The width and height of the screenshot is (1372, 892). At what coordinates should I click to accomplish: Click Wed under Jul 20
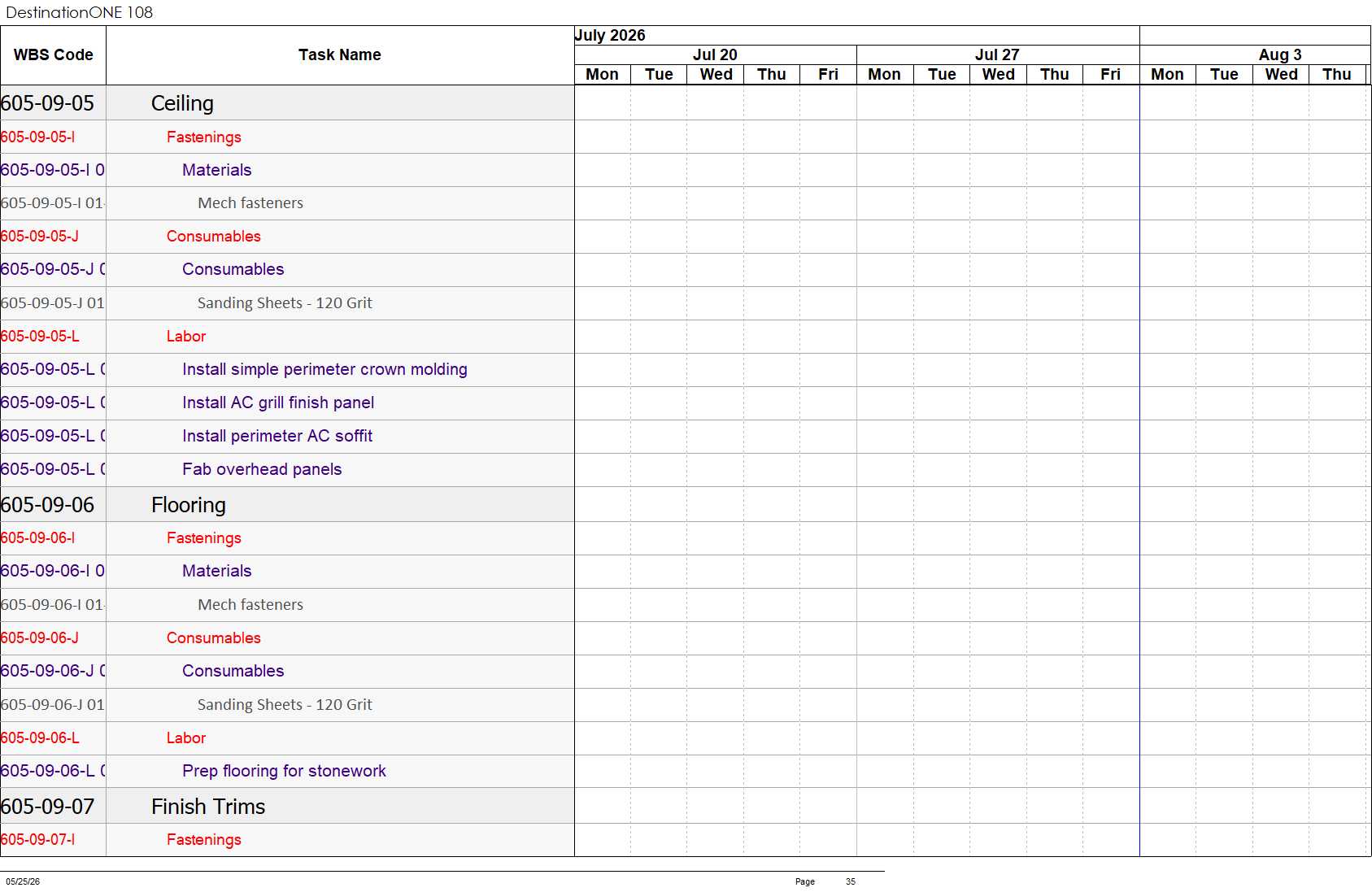(716, 75)
